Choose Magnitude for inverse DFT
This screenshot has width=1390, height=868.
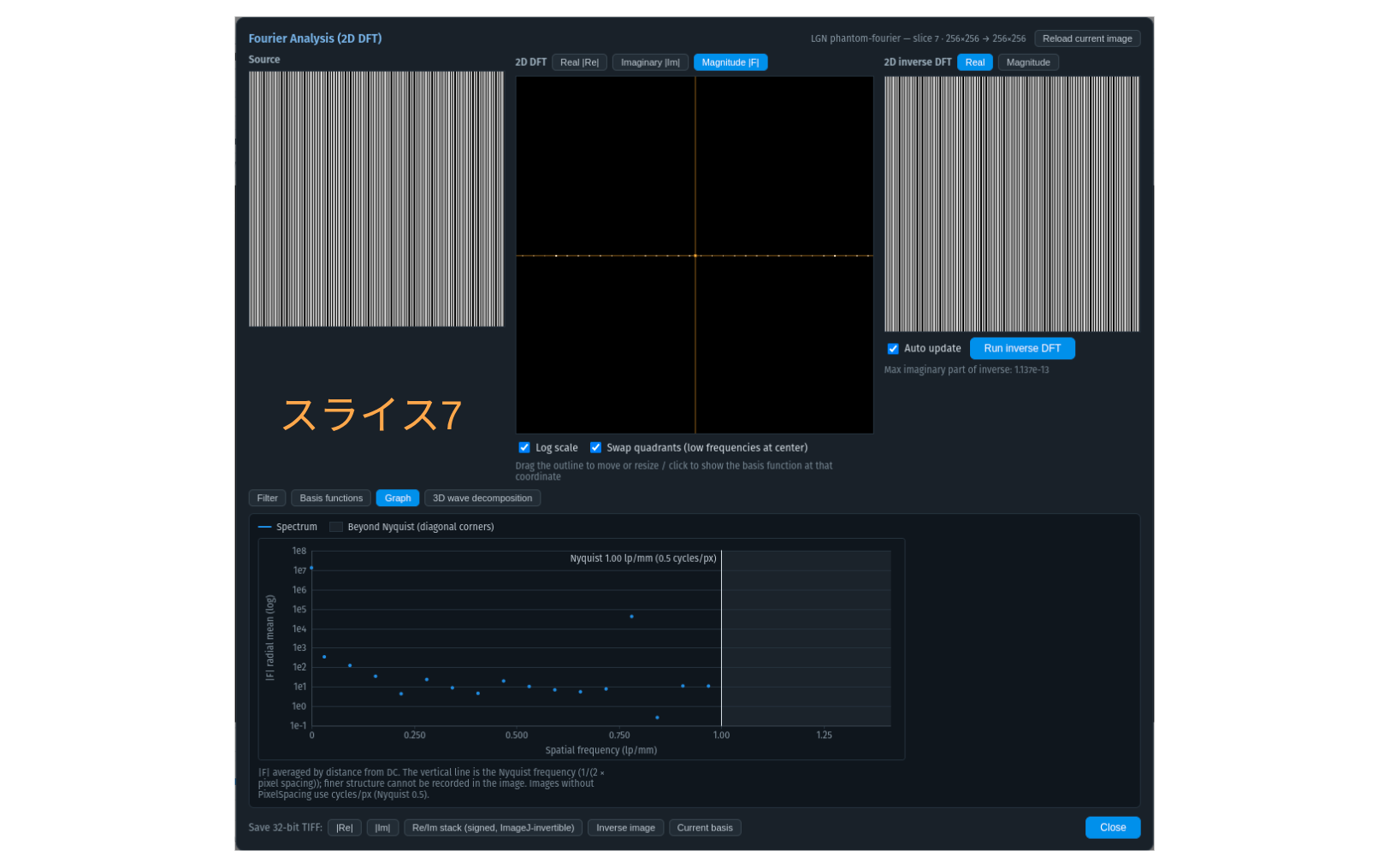[1028, 62]
